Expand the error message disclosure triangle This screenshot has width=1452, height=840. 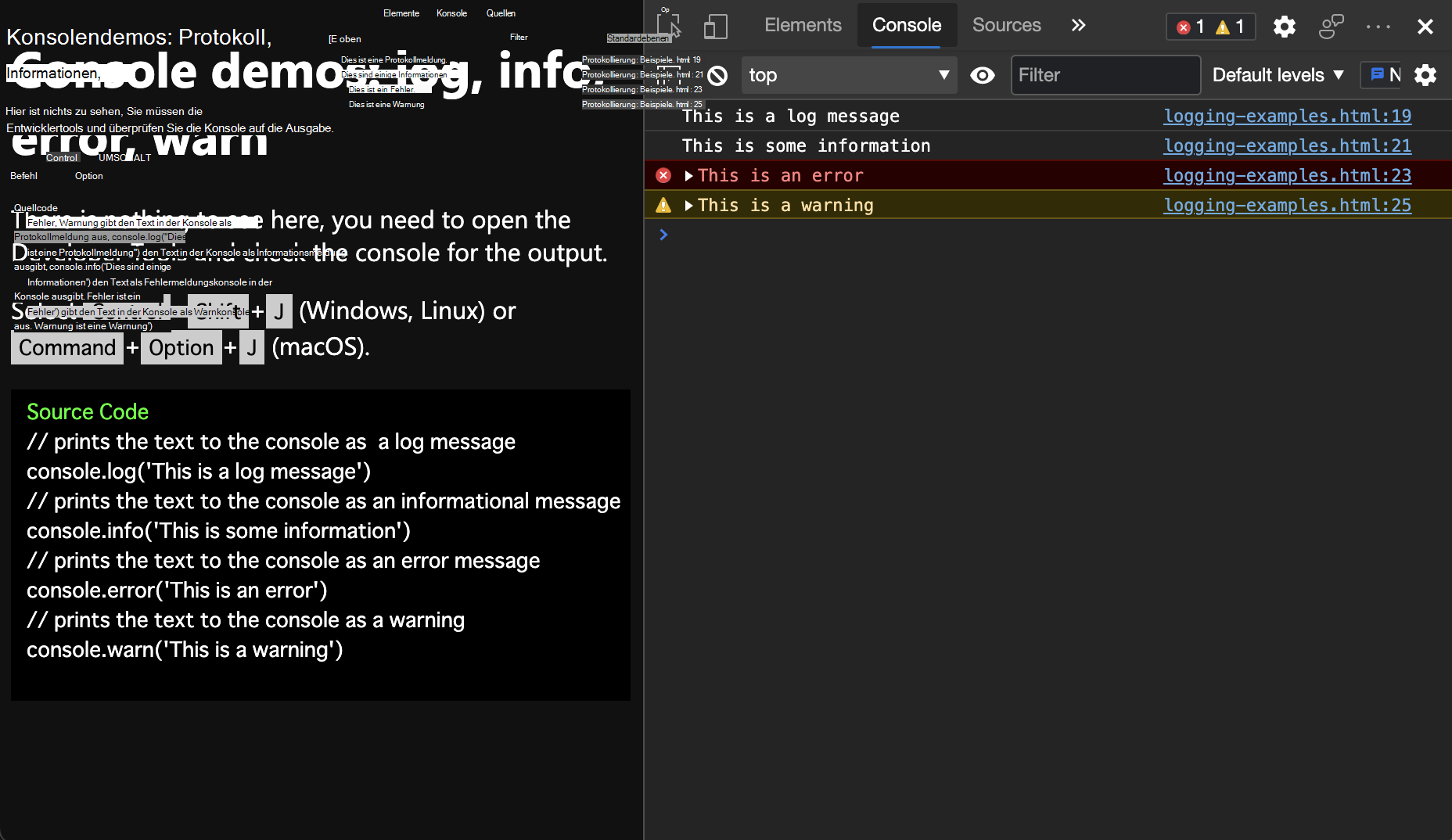coord(688,175)
